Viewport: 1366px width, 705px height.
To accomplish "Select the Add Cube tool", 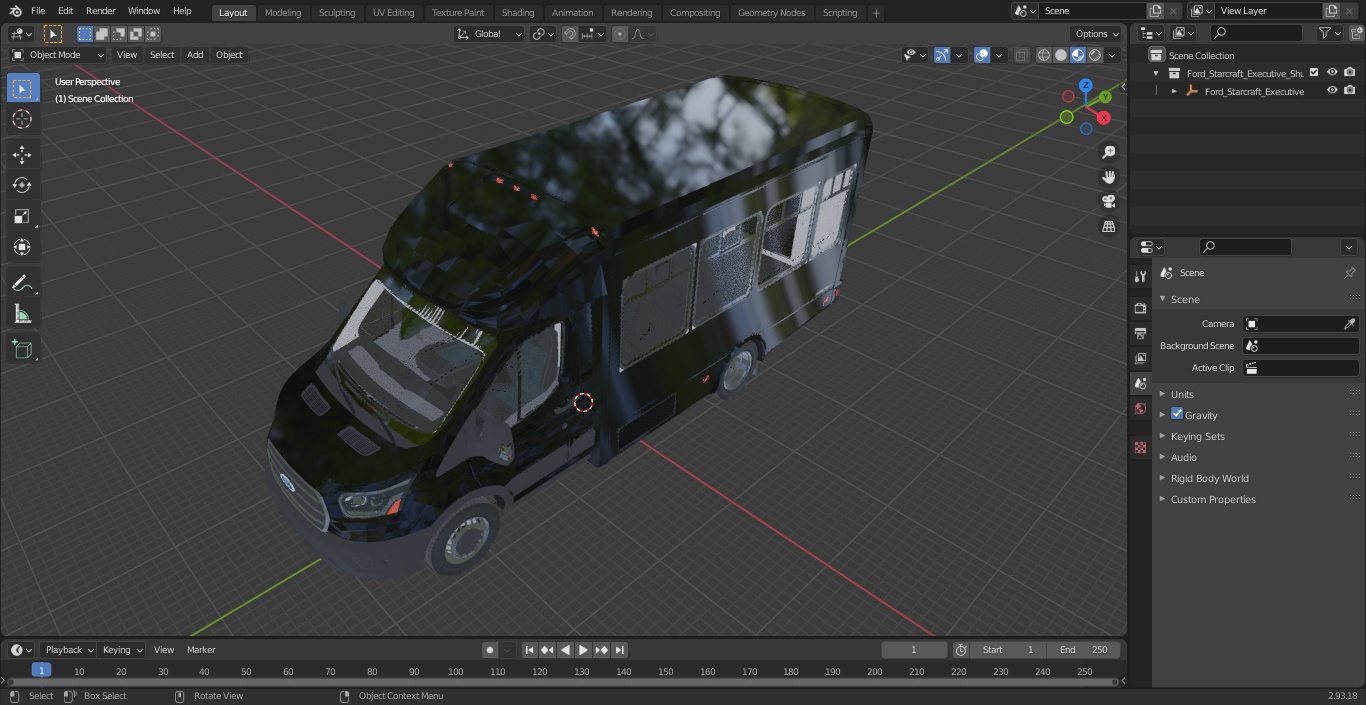I will coord(22,349).
